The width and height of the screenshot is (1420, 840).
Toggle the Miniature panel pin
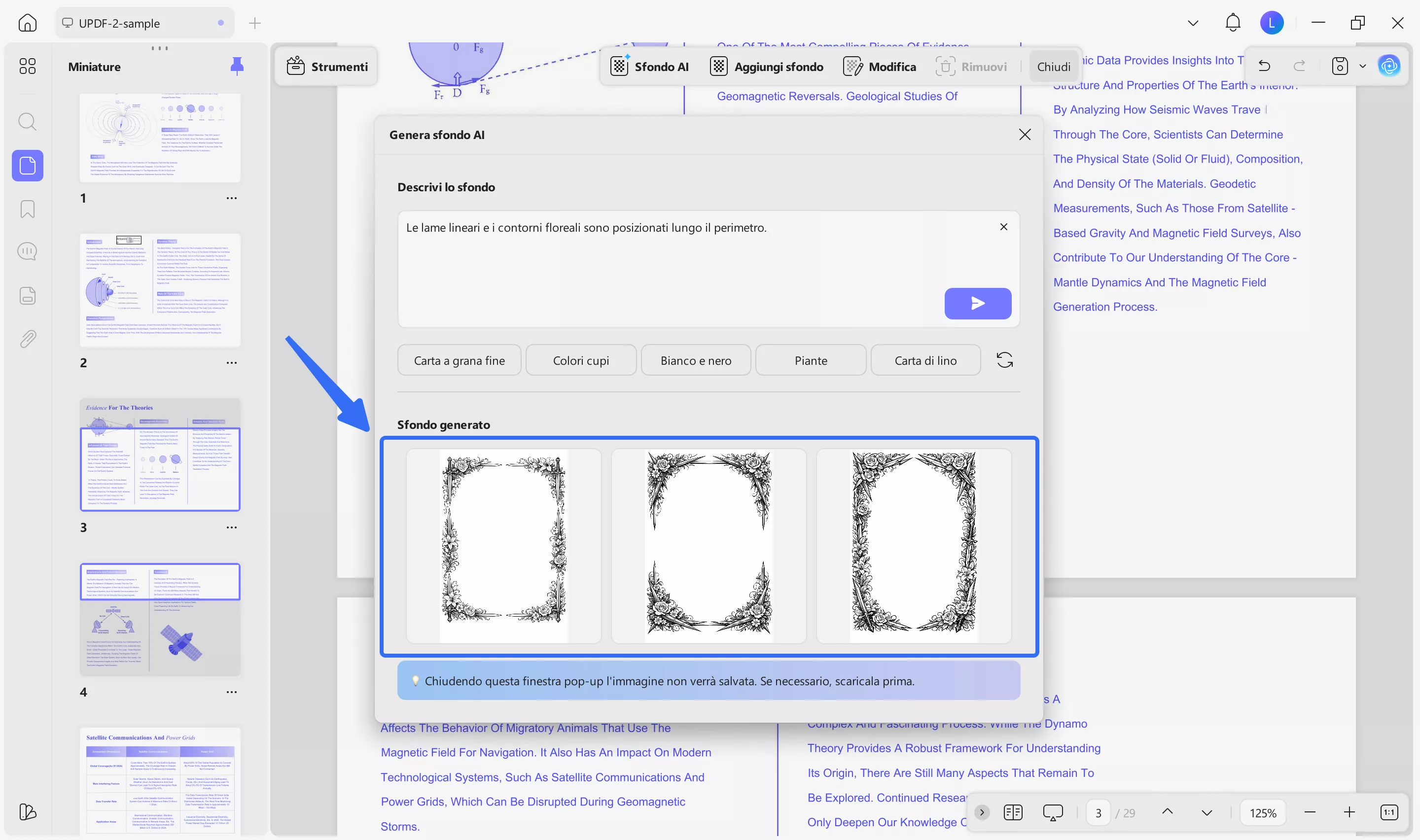[x=237, y=66]
